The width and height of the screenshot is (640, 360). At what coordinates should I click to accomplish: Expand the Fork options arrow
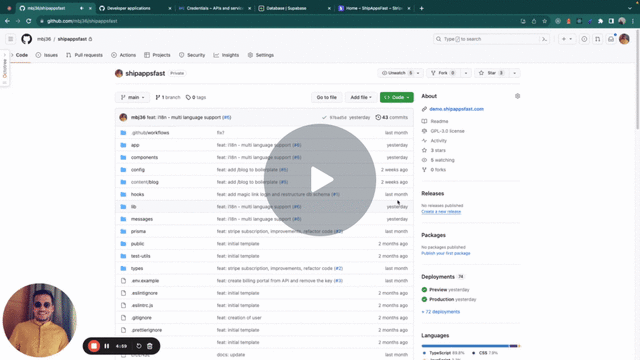466,73
